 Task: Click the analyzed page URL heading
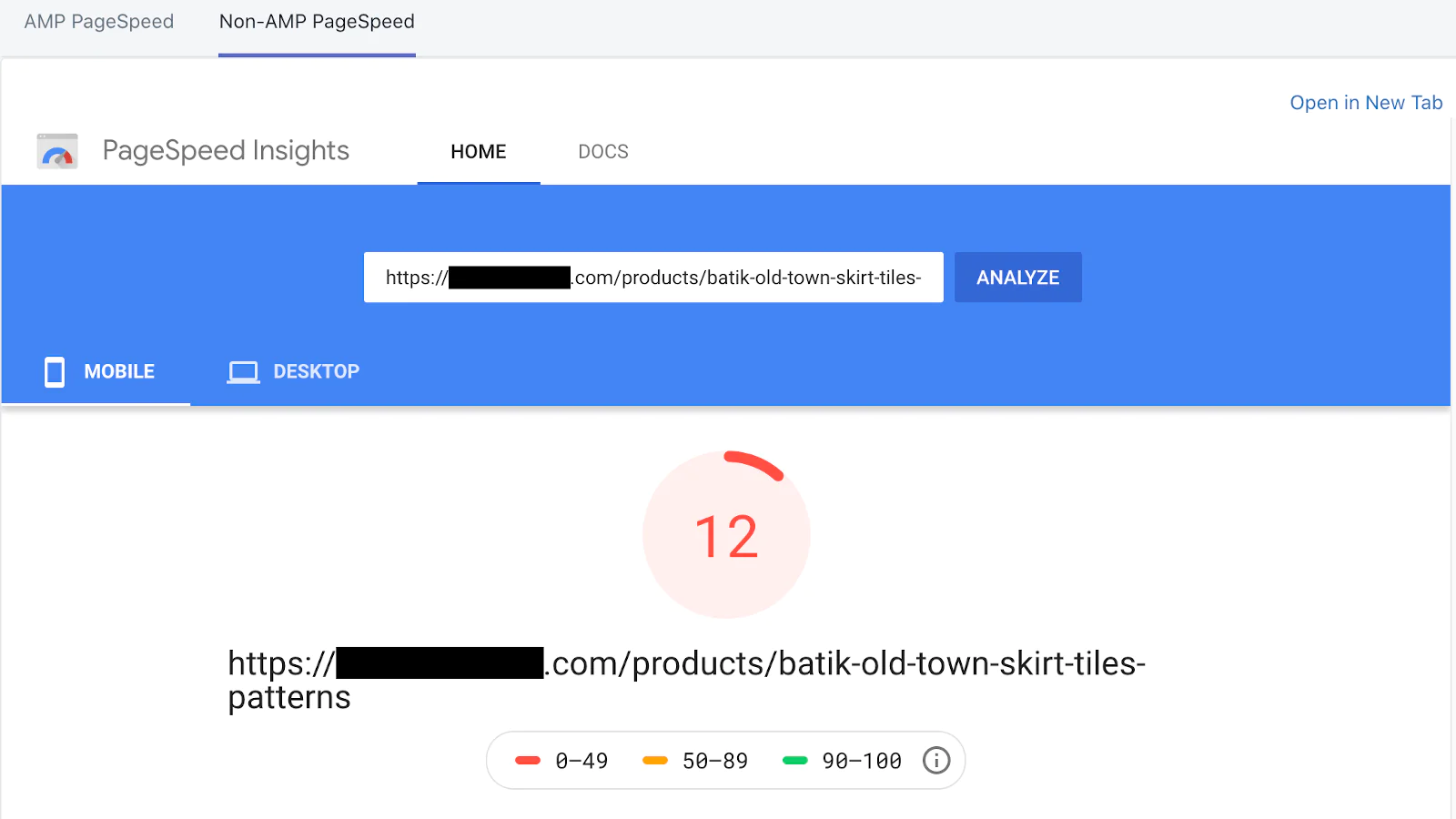pos(687,680)
